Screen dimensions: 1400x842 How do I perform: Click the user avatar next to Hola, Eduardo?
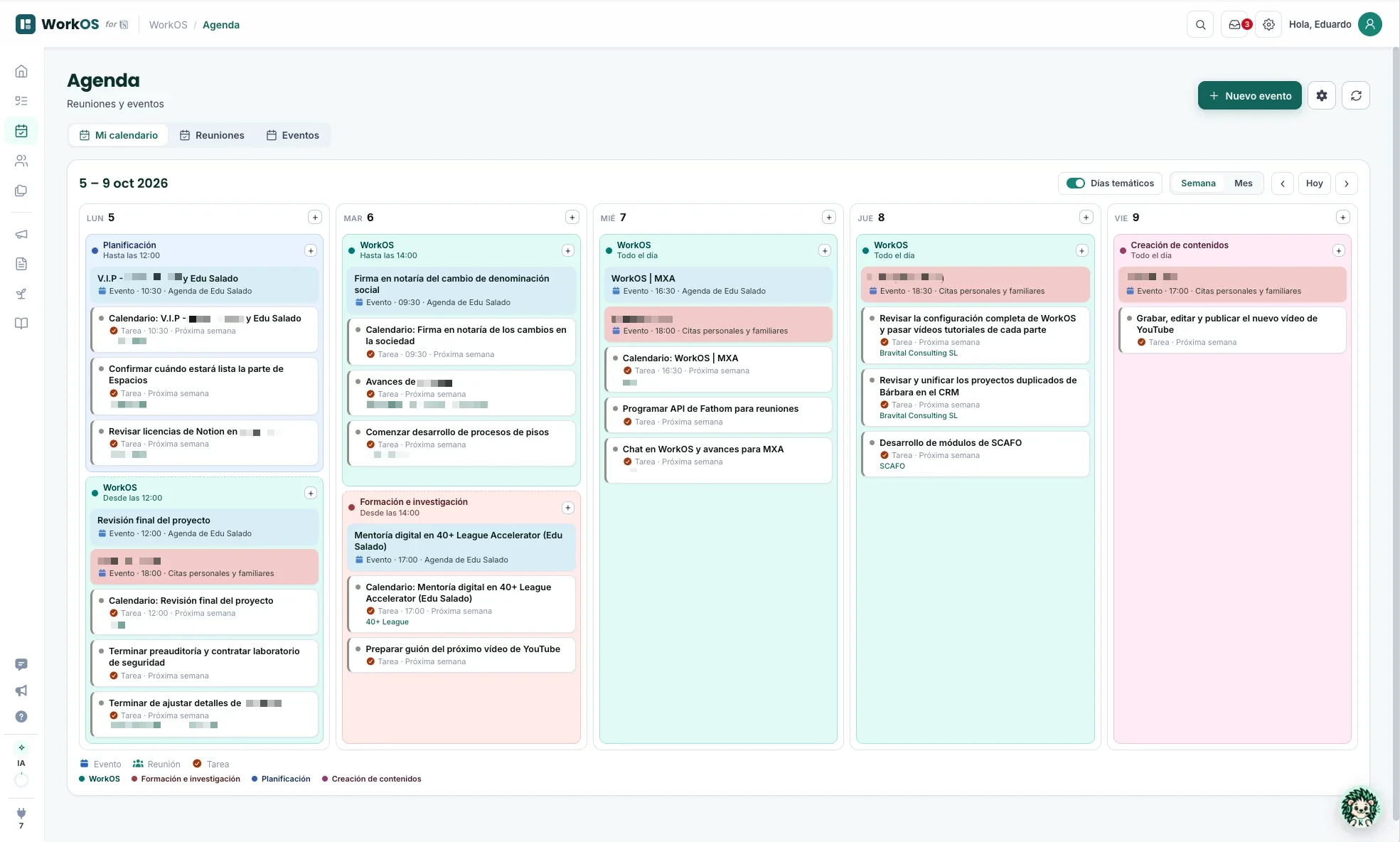[x=1370, y=24]
